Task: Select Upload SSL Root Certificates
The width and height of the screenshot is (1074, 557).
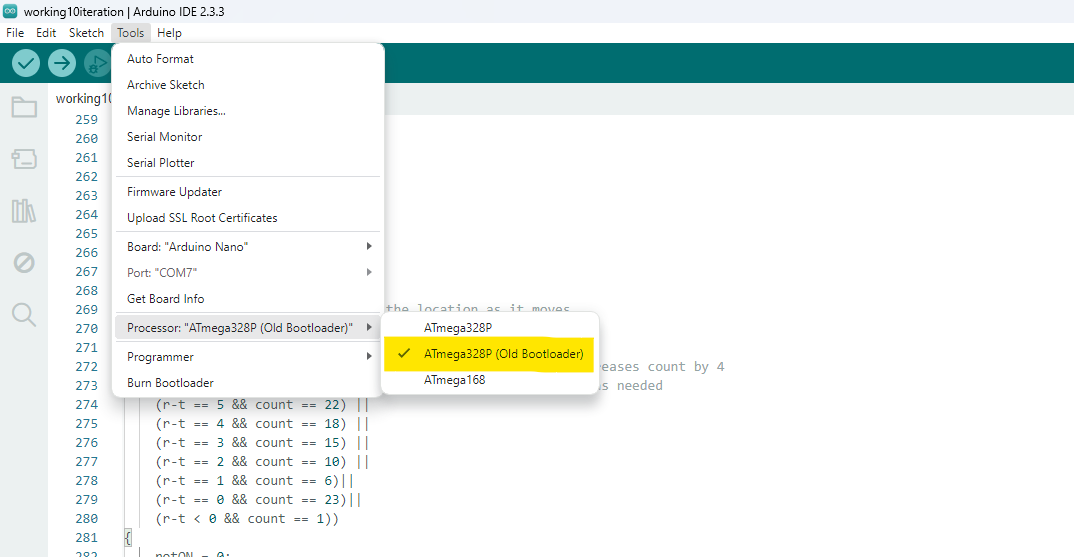Action: coord(247,218)
